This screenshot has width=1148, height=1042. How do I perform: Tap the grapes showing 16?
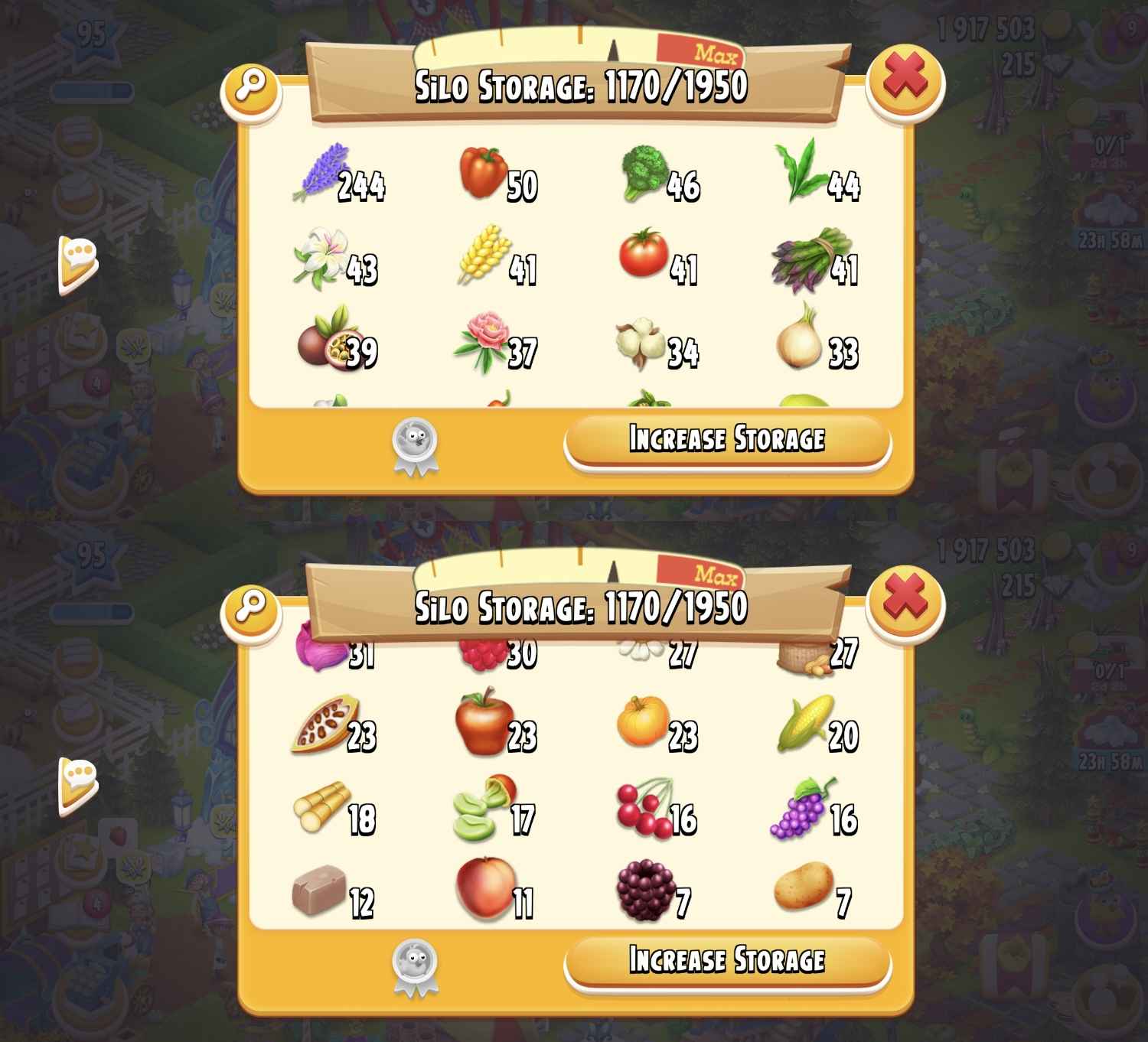[x=814, y=809]
